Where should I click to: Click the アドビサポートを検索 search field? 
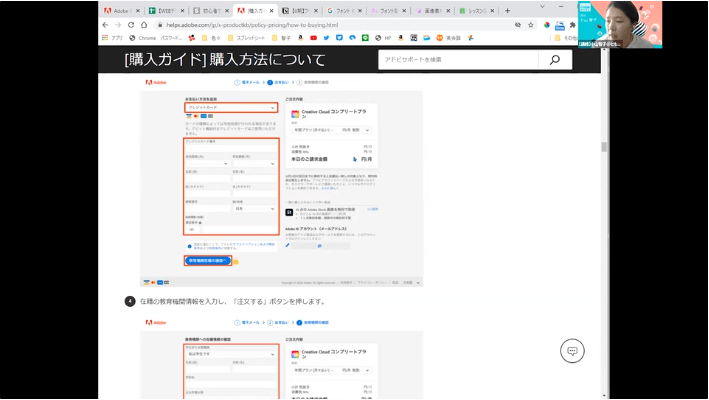click(x=458, y=60)
